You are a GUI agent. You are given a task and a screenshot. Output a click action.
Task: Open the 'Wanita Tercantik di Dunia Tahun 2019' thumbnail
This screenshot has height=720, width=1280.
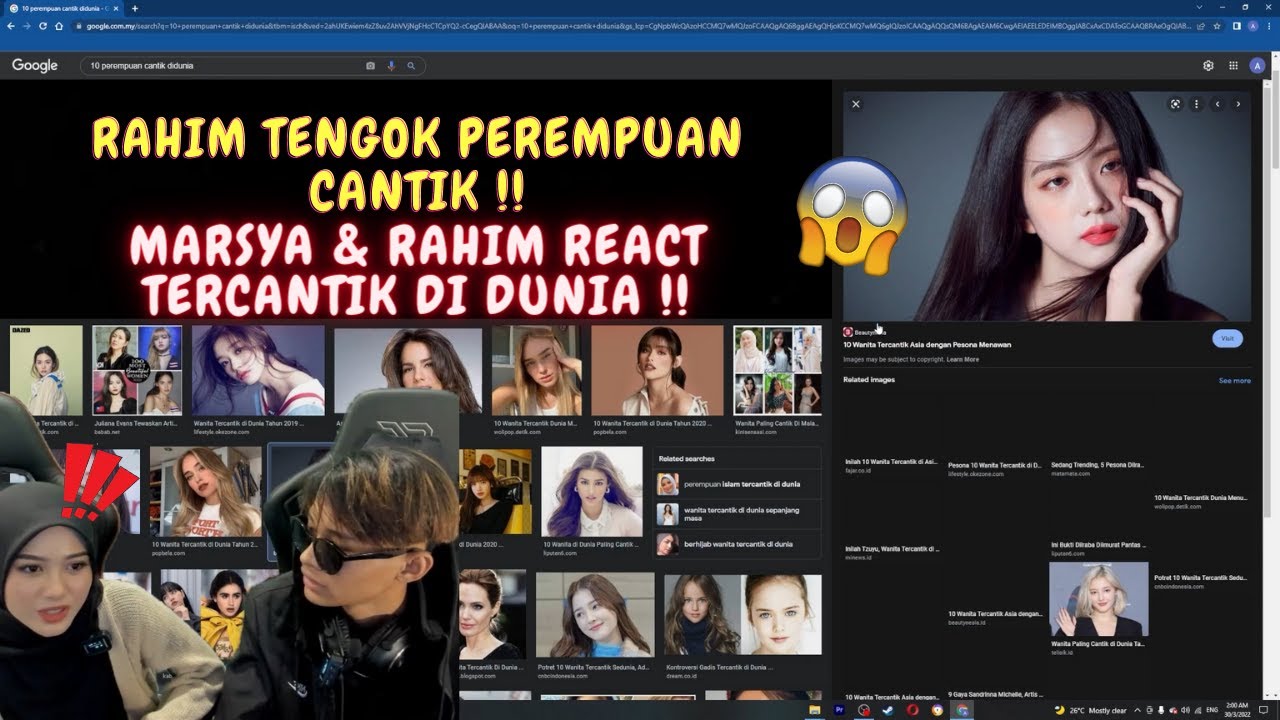[258, 370]
